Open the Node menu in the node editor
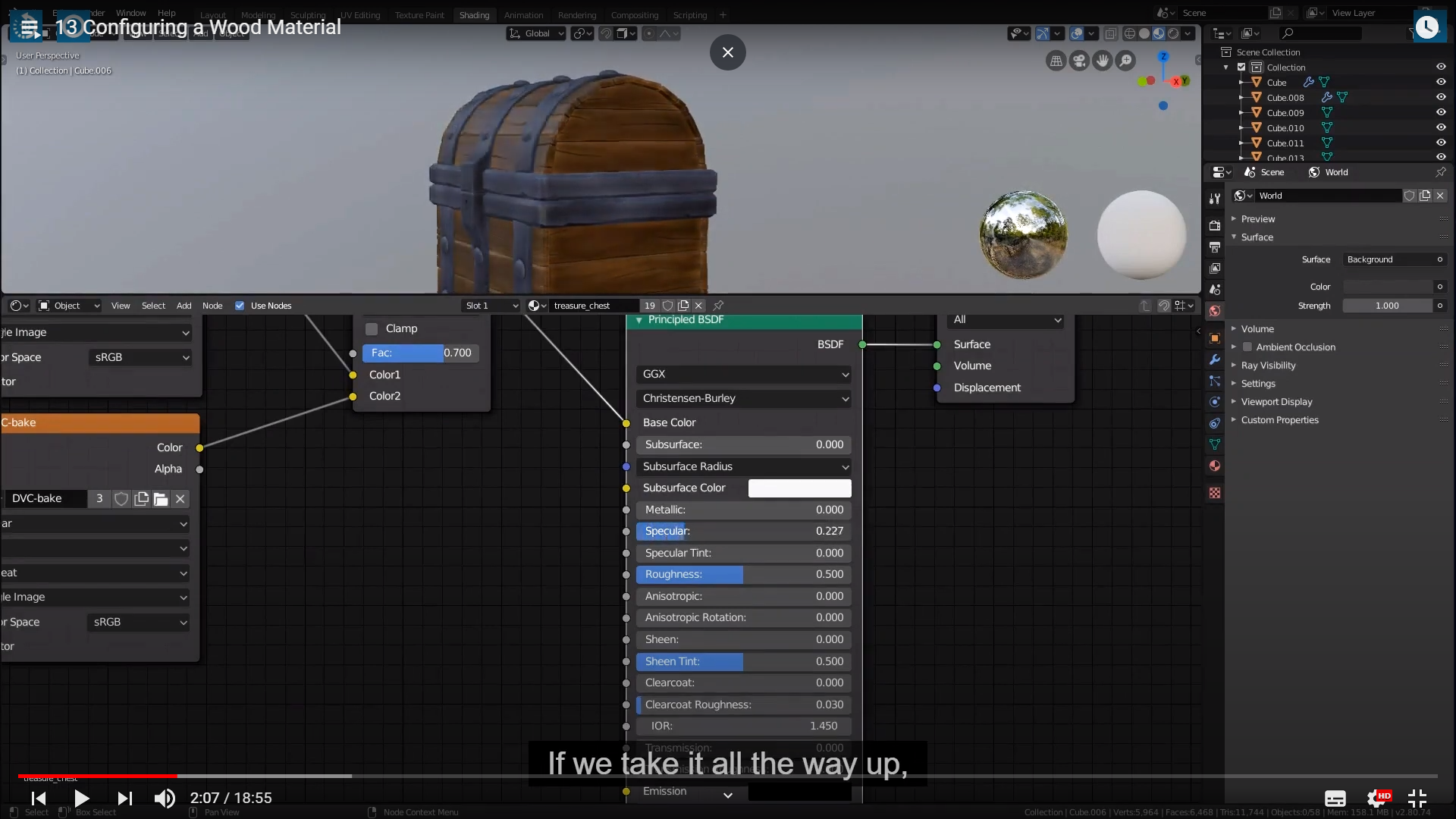 (x=212, y=306)
